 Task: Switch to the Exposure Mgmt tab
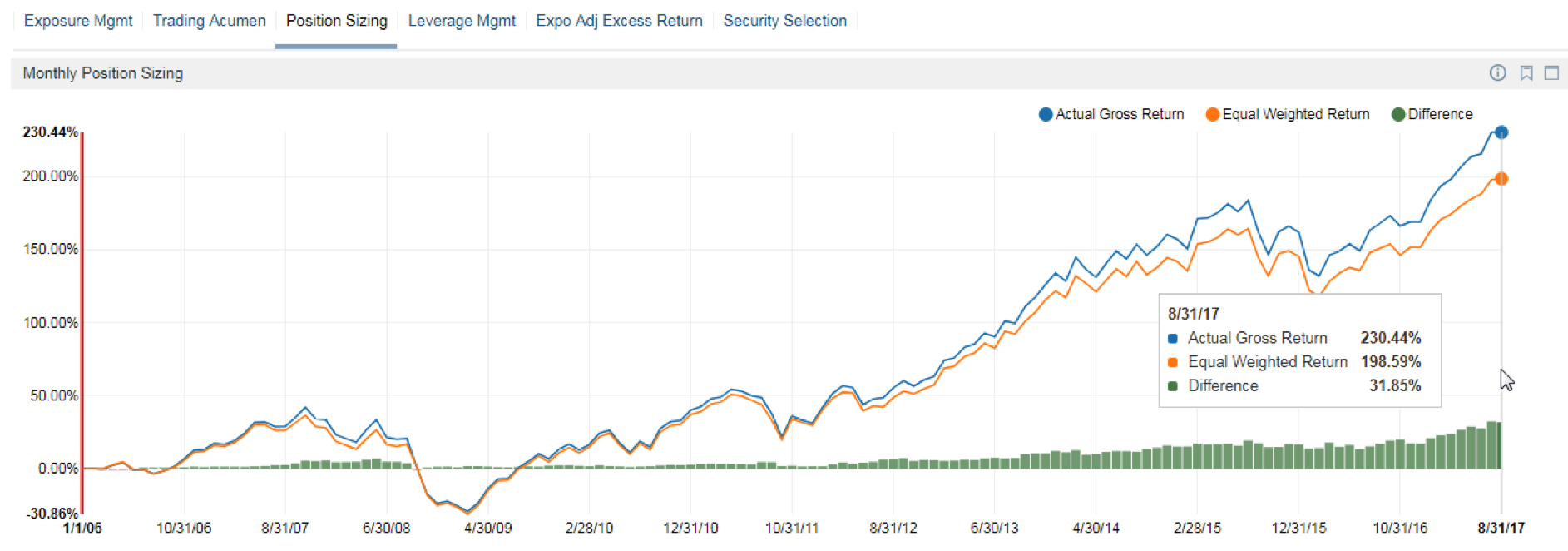point(78,21)
